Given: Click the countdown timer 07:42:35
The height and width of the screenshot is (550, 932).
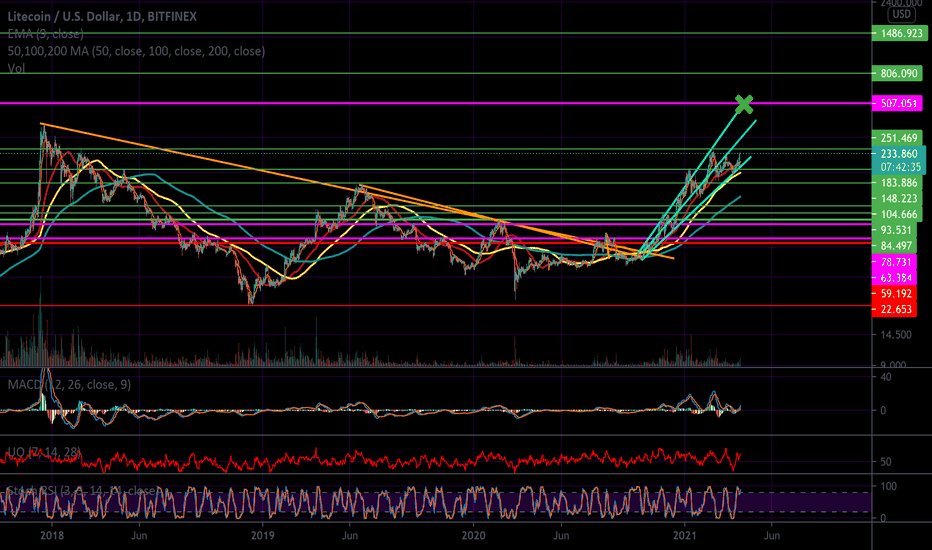Looking at the screenshot, I should point(899,167).
